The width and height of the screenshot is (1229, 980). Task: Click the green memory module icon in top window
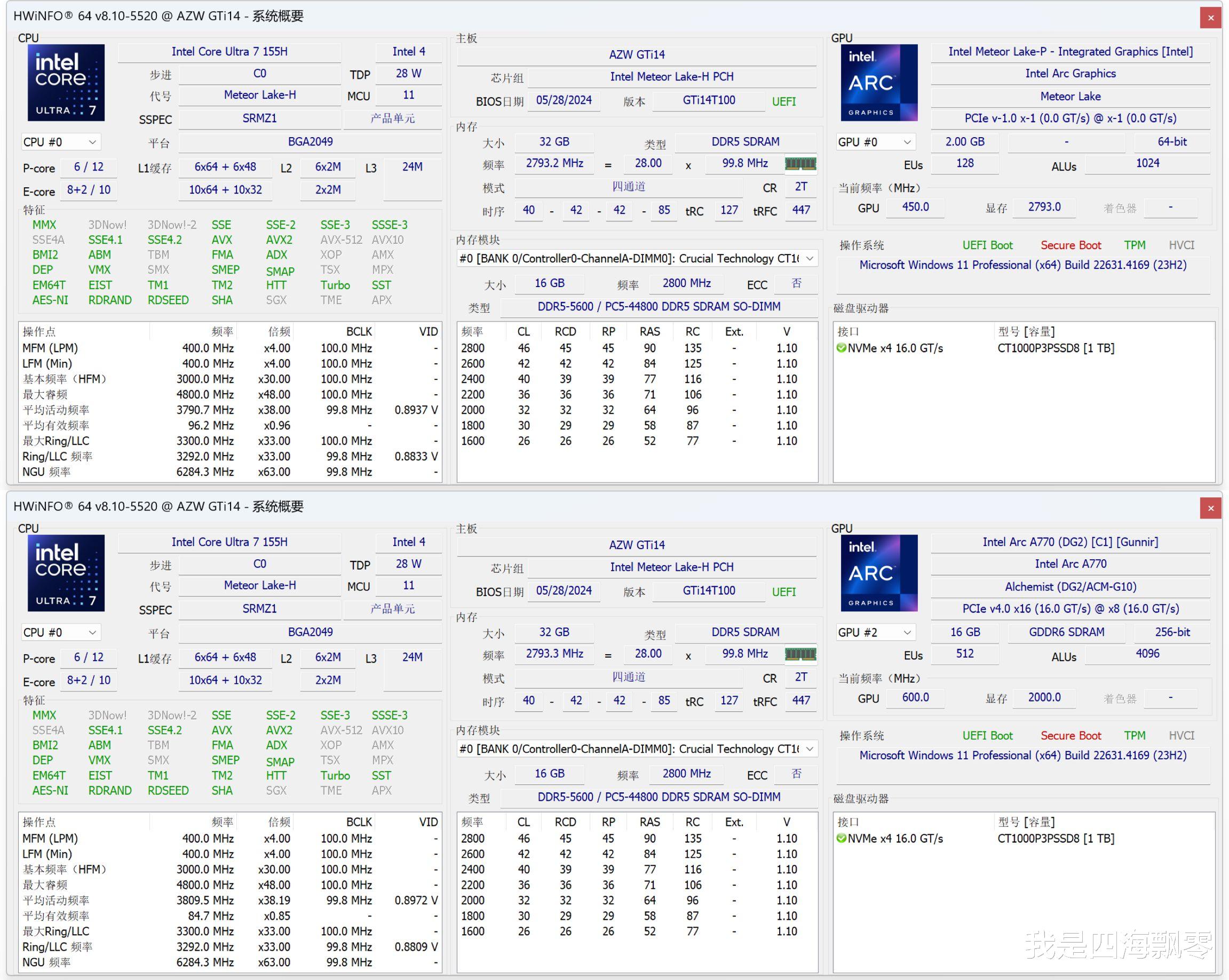pyautogui.click(x=800, y=164)
